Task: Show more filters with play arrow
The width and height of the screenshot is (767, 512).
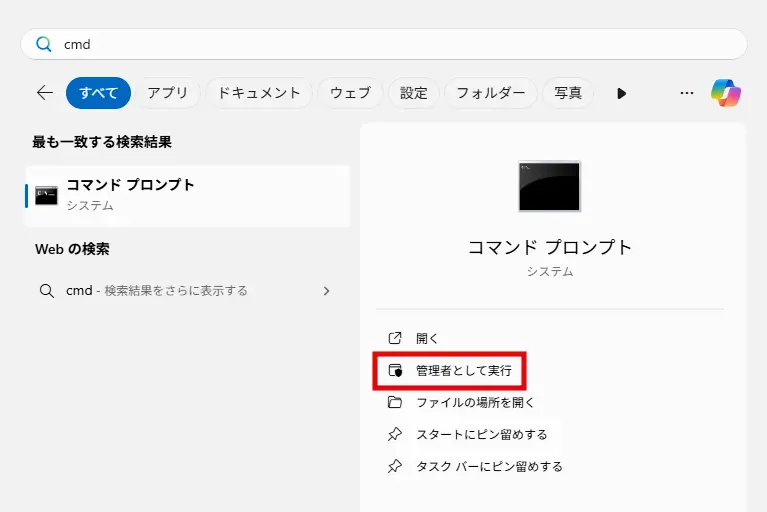Action: pos(621,93)
